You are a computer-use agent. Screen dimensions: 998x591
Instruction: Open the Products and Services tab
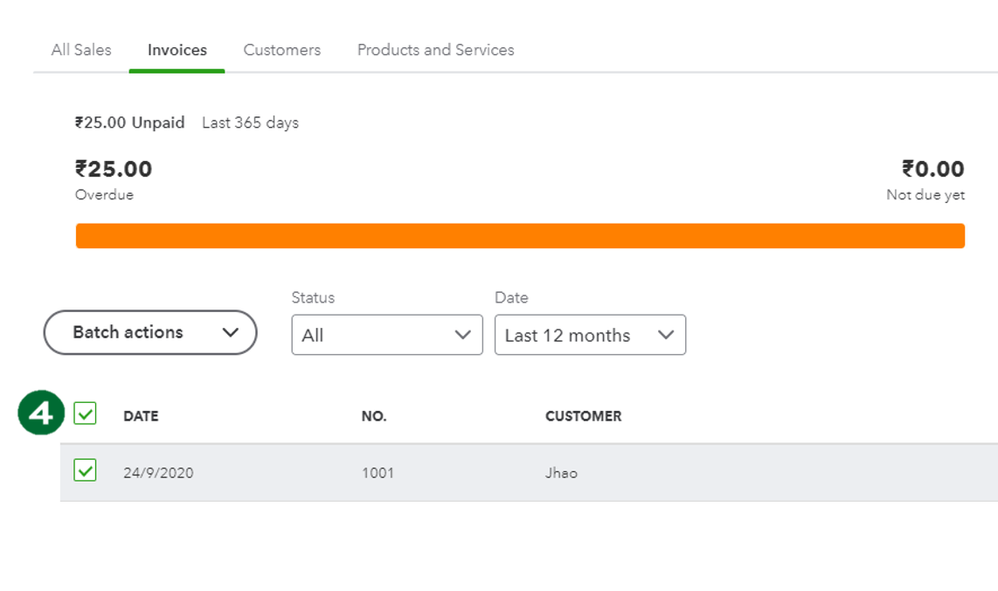click(435, 50)
